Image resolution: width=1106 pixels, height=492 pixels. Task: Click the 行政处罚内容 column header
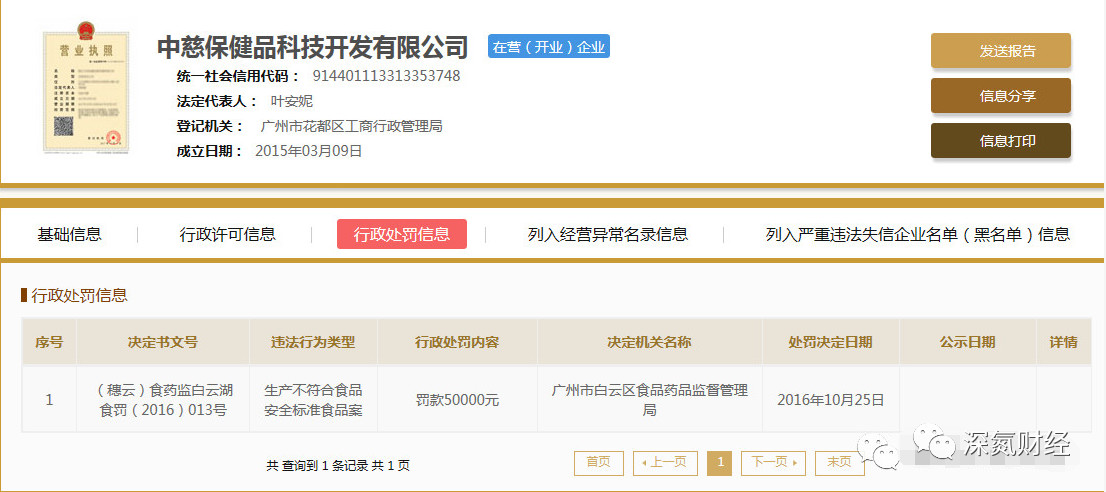click(457, 342)
